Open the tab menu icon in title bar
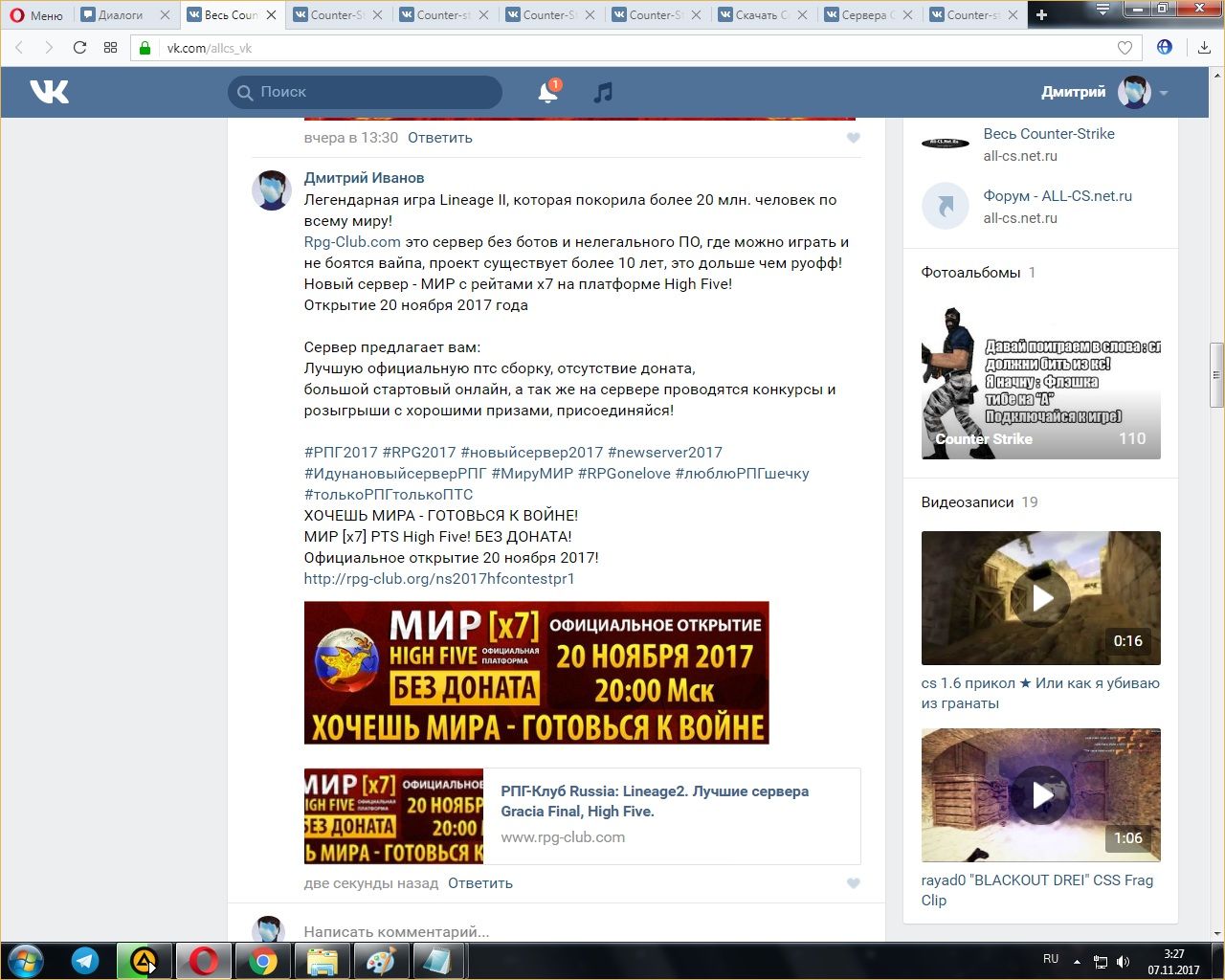The image size is (1225, 980). (1102, 11)
